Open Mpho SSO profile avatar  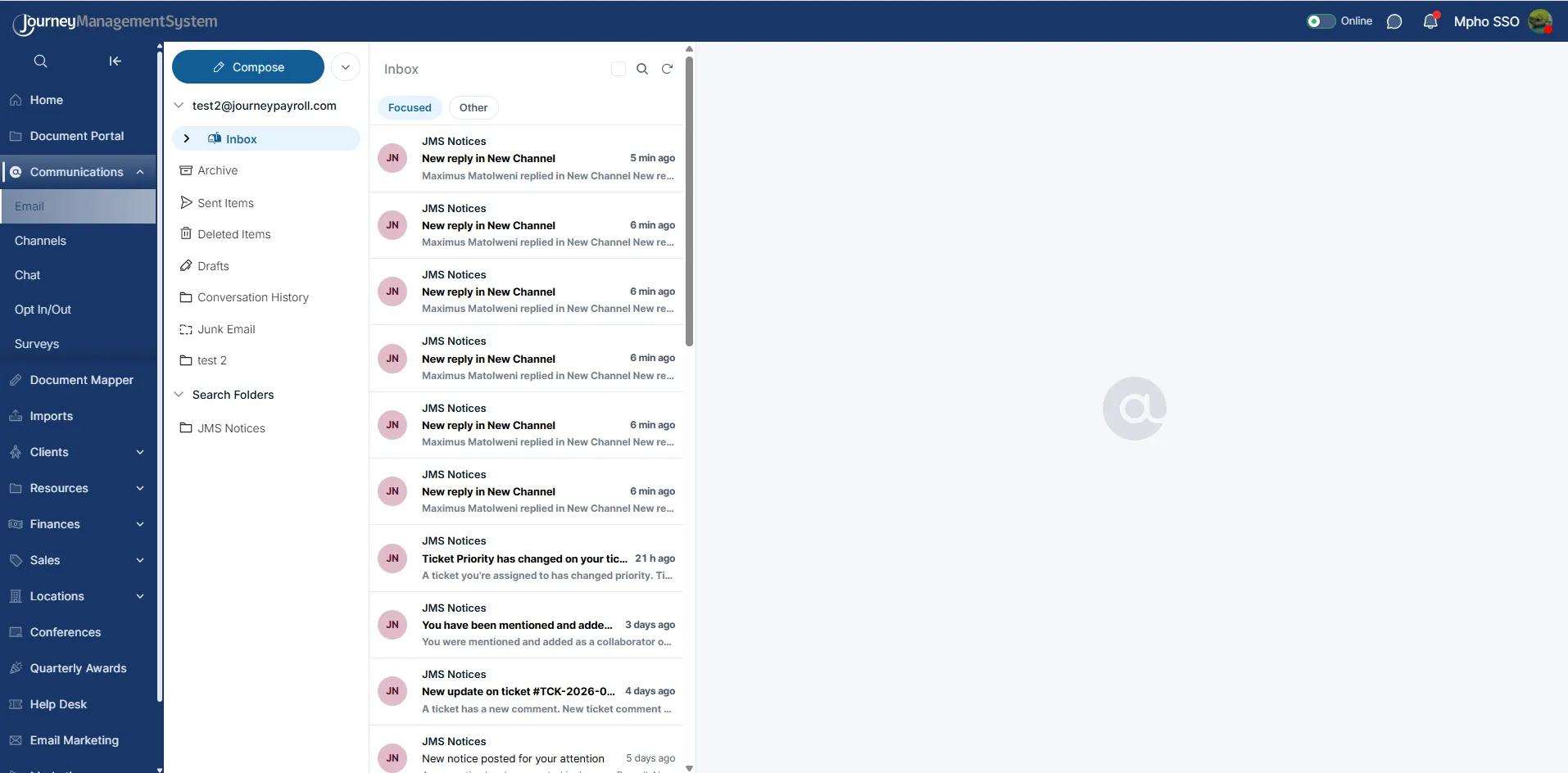[x=1540, y=21]
